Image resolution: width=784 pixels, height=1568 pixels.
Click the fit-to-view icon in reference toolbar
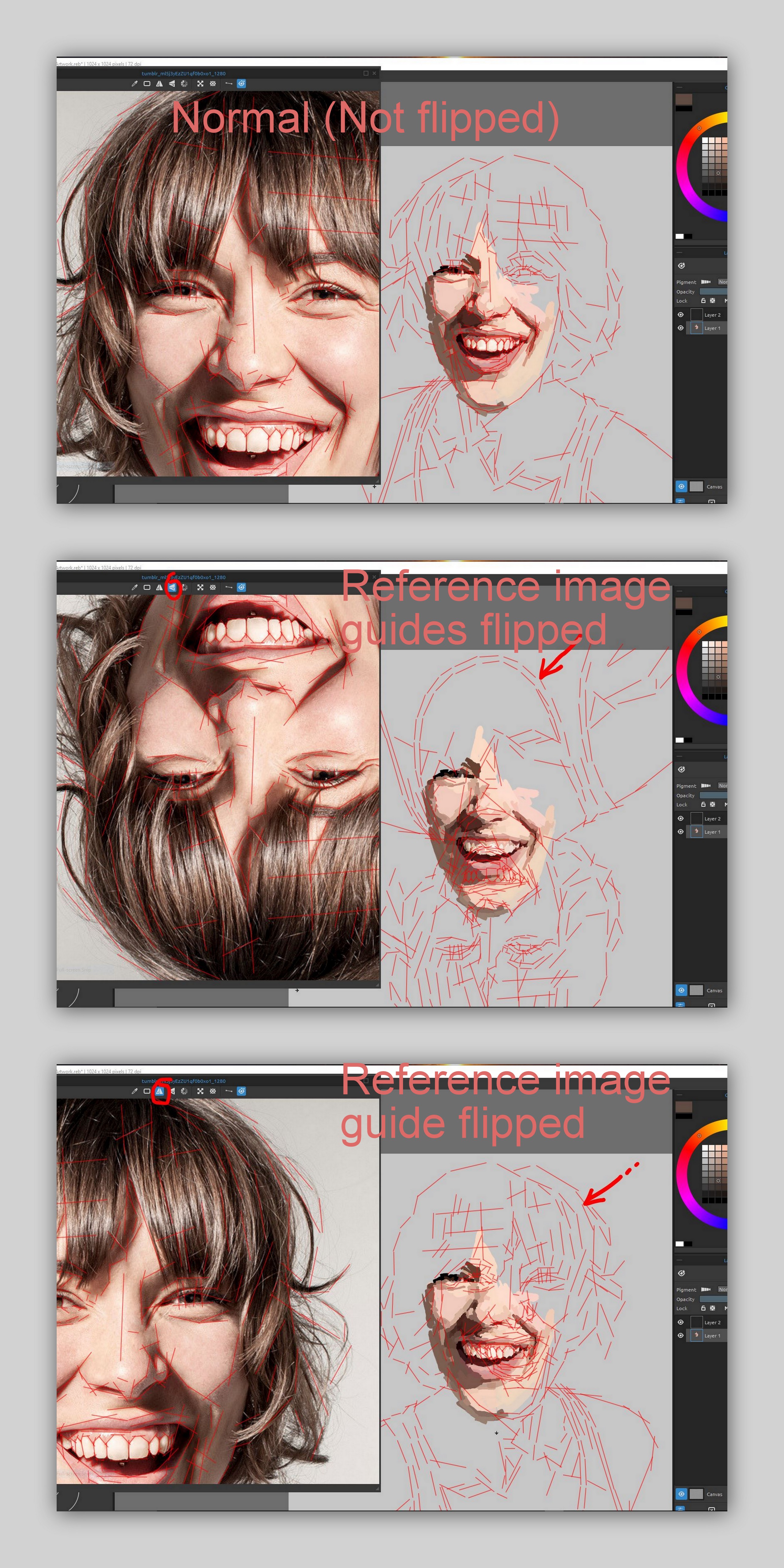(x=201, y=83)
